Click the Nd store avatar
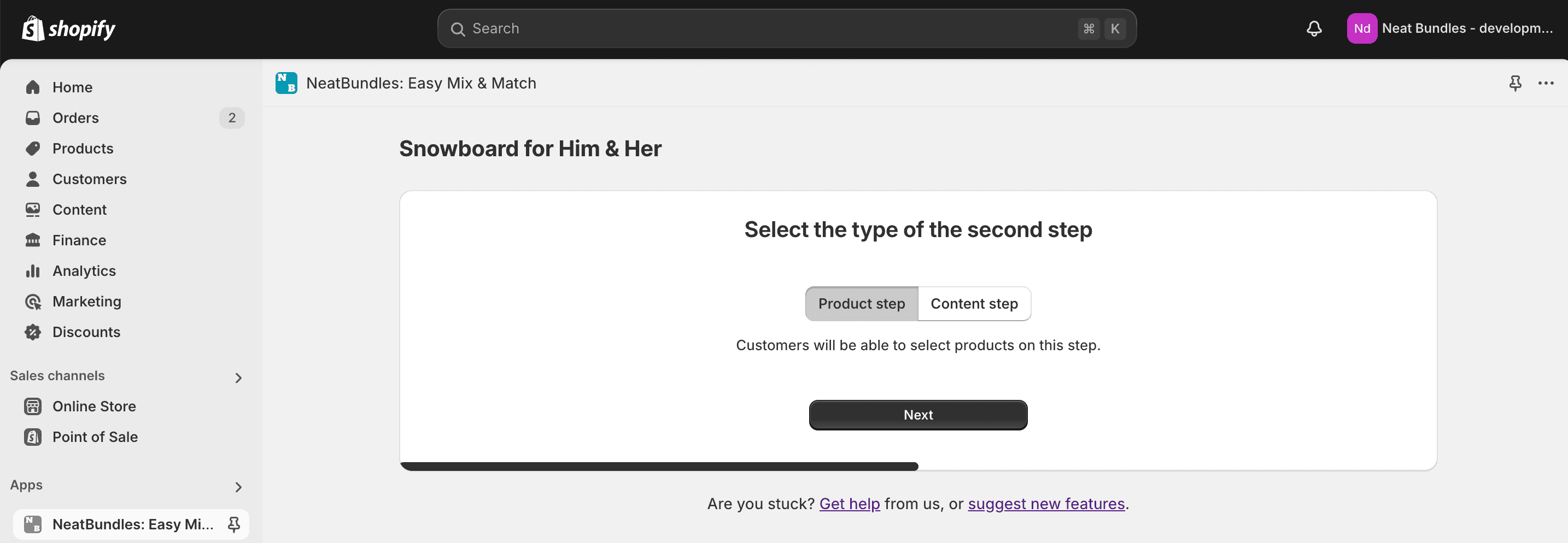1568x543 pixels. pyautogui.click(x=1362, y=28)
